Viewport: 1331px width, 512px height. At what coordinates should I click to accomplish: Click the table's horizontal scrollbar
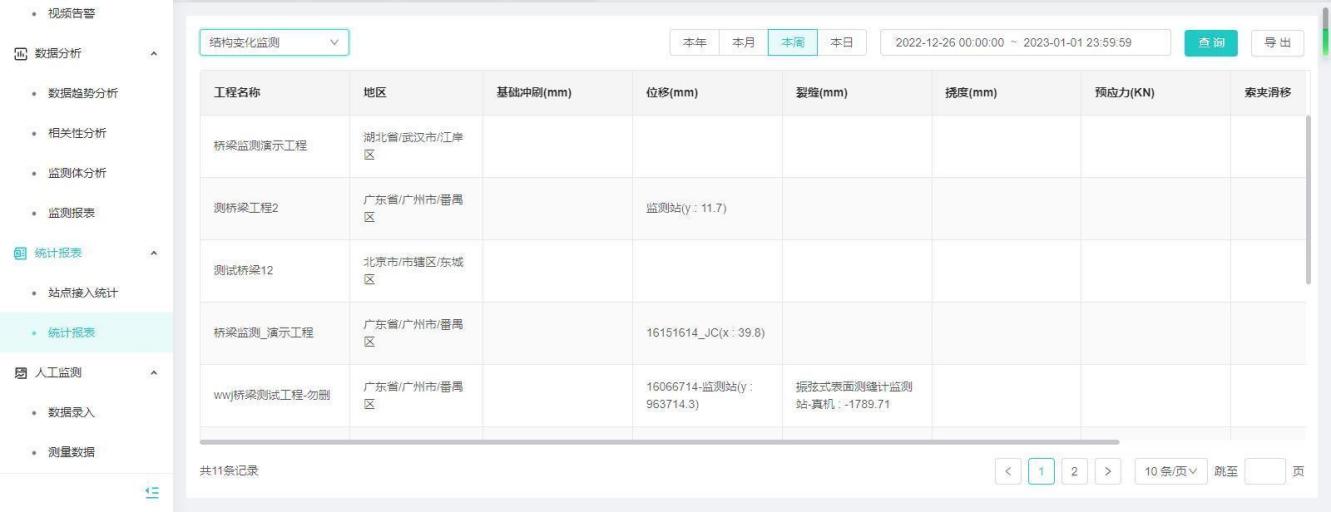coord(658,441)
